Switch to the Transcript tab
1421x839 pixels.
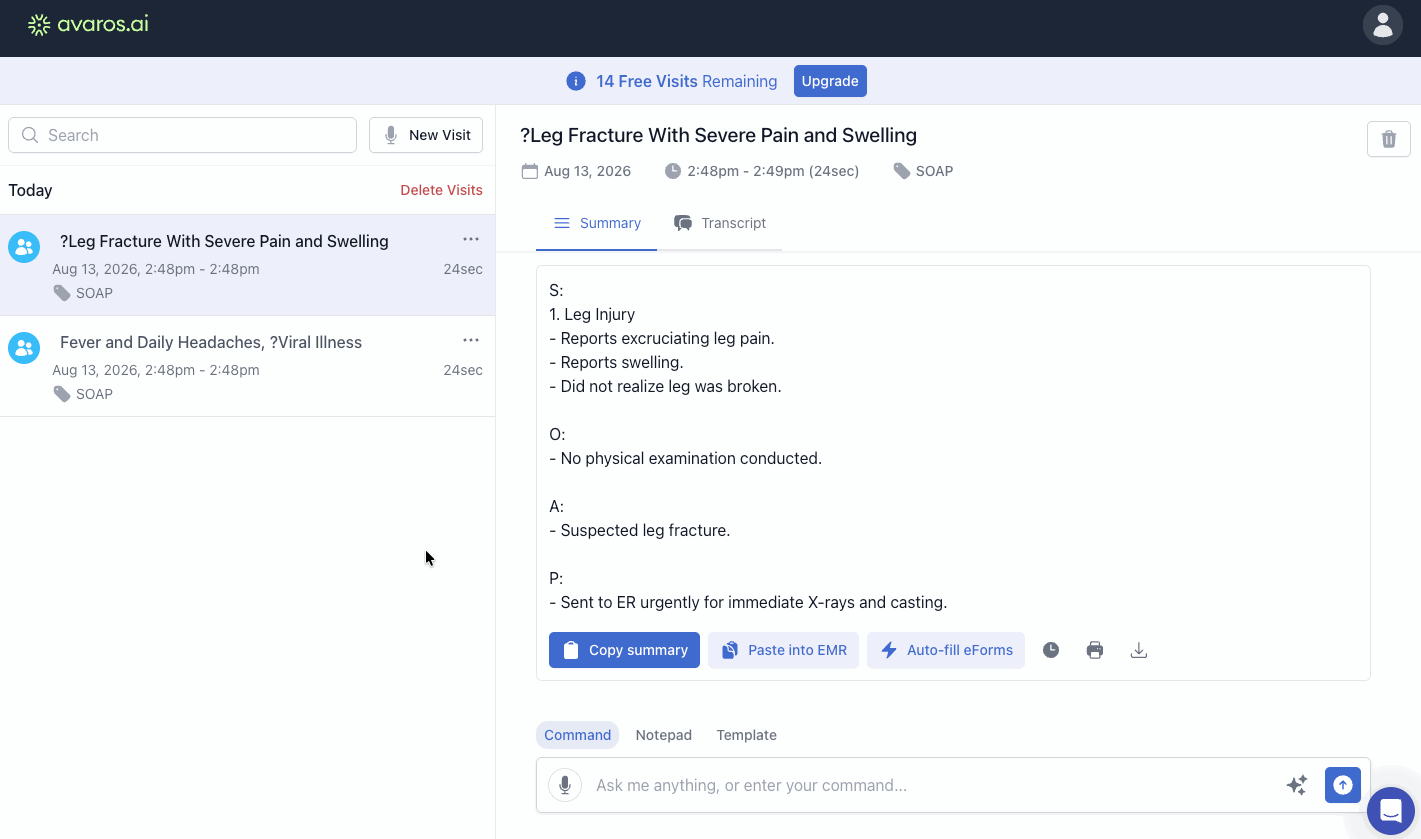pos(720,223)
